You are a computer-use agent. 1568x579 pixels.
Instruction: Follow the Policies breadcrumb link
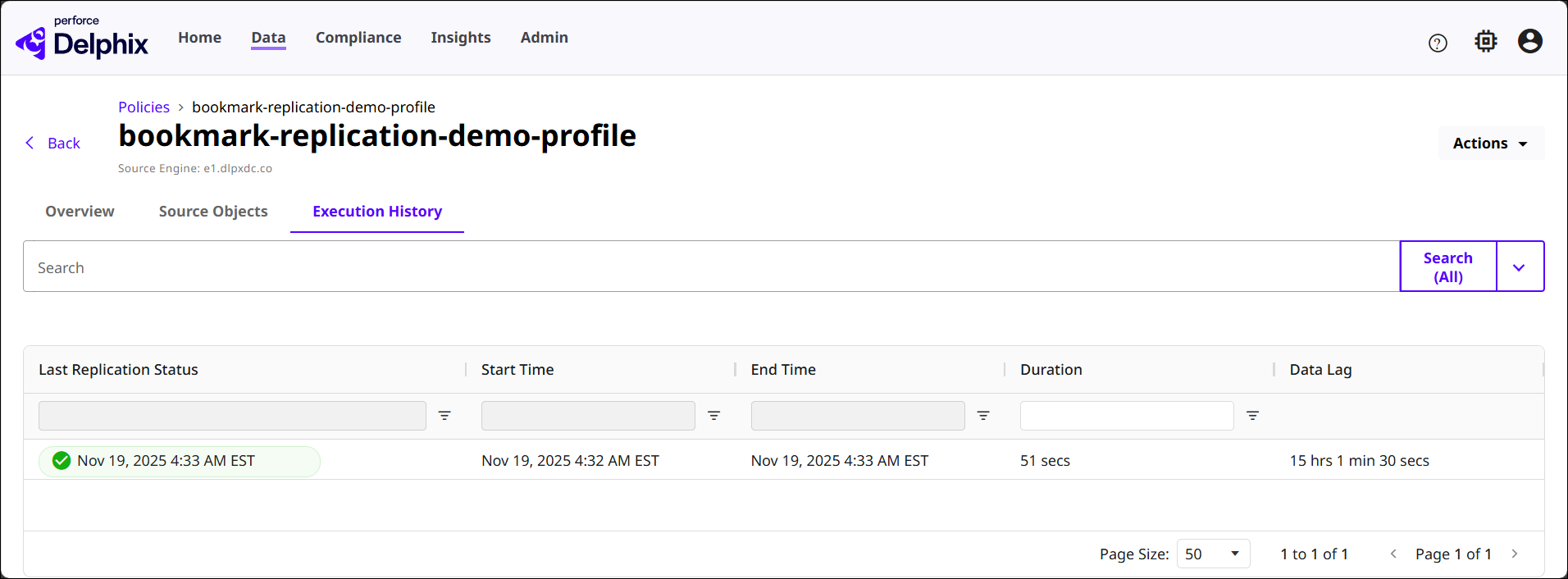click(x=144, y=107)
